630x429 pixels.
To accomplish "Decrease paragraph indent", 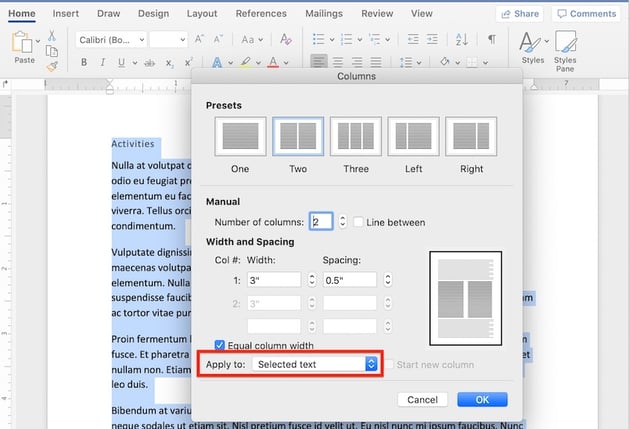I will (x=413, y=39).
